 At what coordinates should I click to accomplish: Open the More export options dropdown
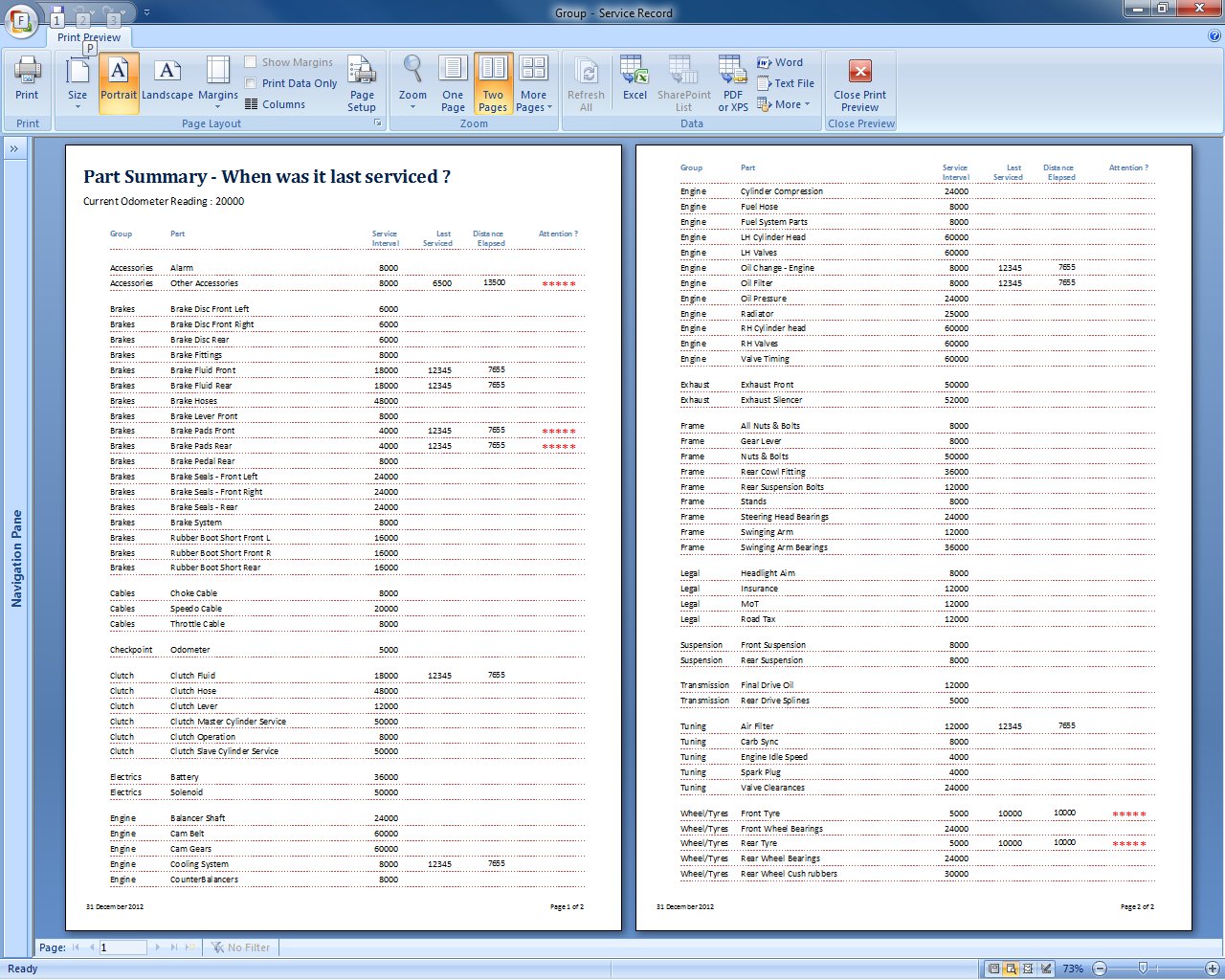pos(784,104)
